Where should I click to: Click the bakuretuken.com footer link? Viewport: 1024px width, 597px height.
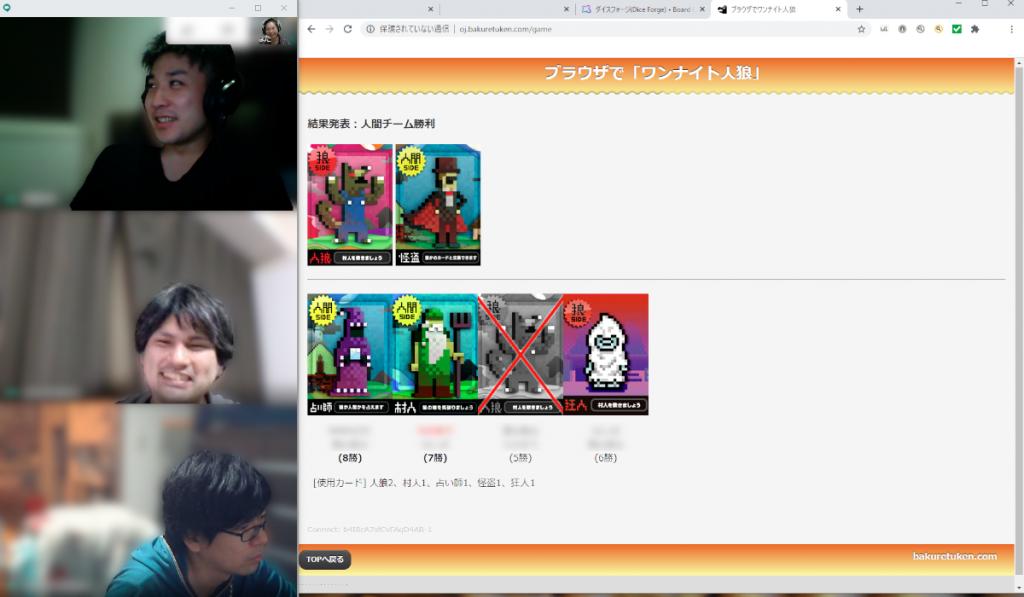[954, 556]
